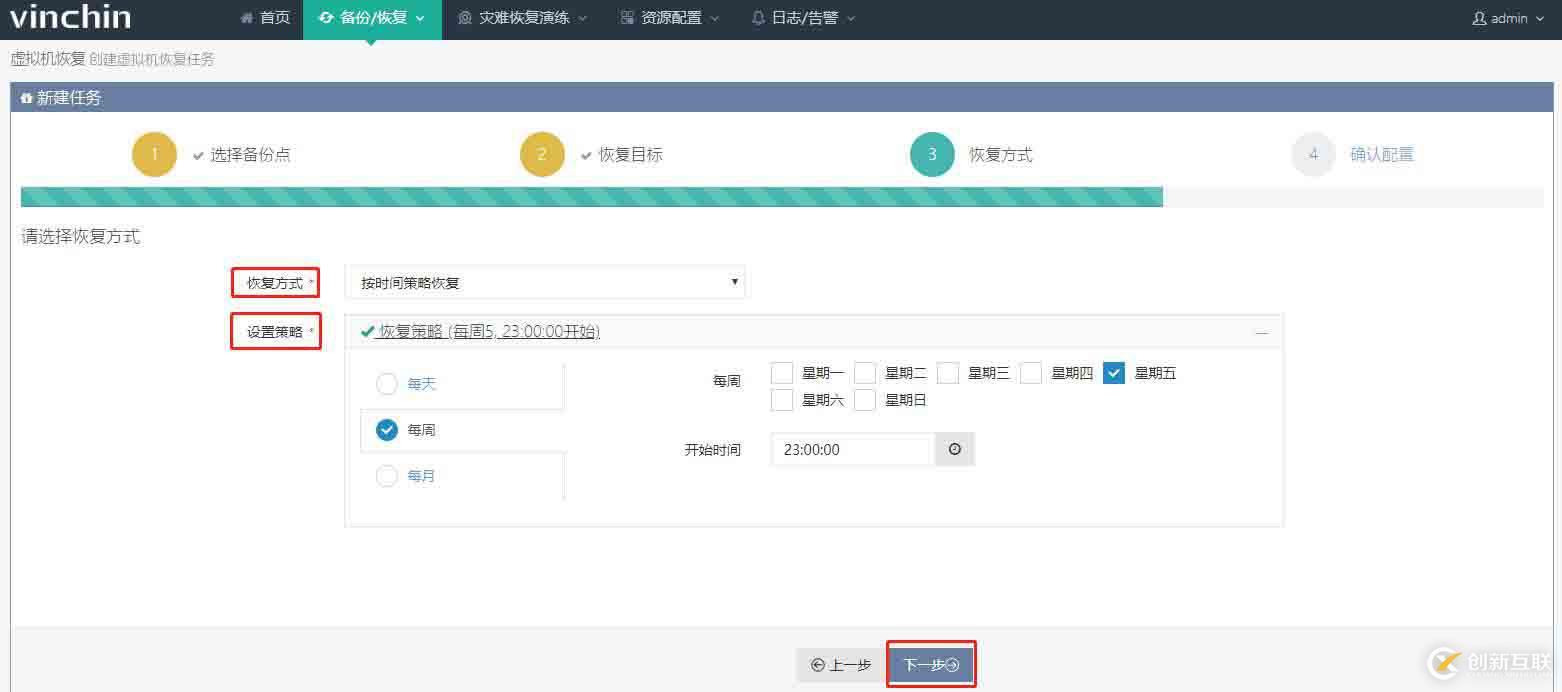Click the 23:00:00 time input field

[850, 449]
